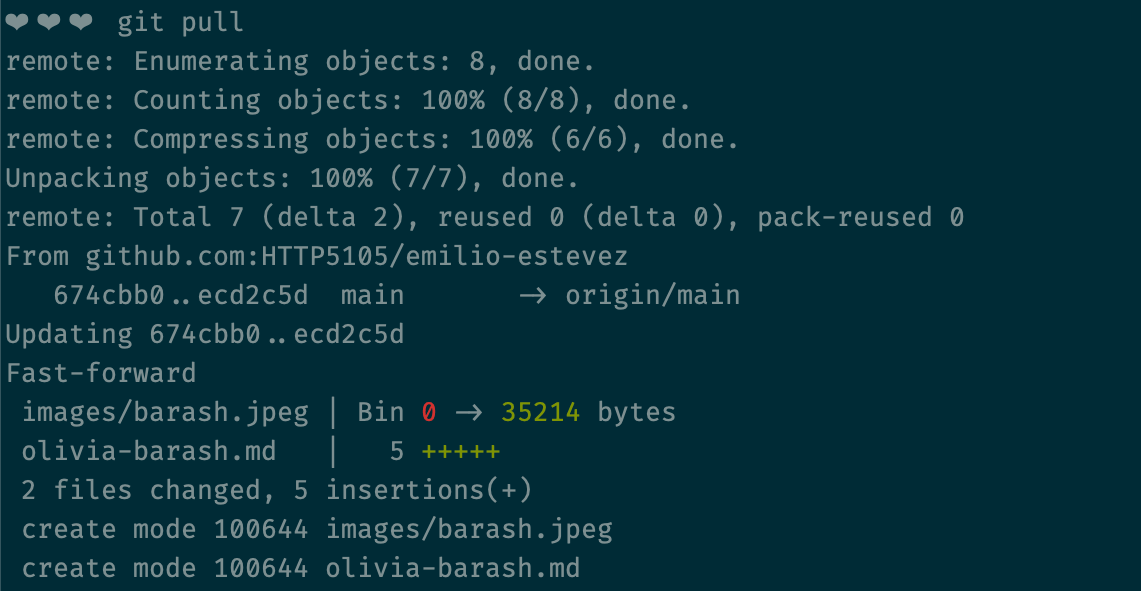1141x591 pixels.
Task: Click the second heart prompt icon
Action: (x=49, y=23)
